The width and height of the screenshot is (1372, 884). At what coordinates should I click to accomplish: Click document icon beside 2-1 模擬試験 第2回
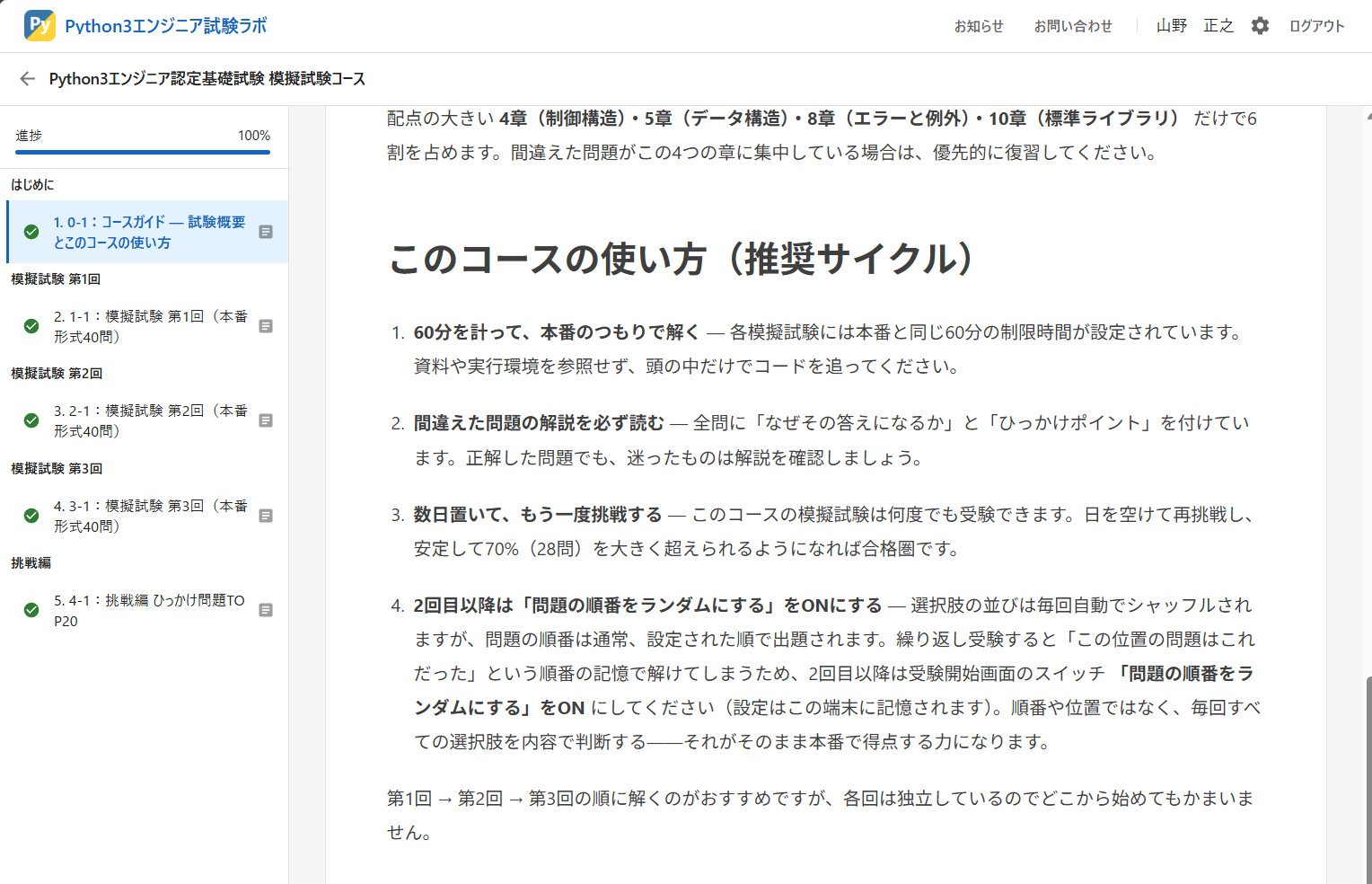point(266,420)
